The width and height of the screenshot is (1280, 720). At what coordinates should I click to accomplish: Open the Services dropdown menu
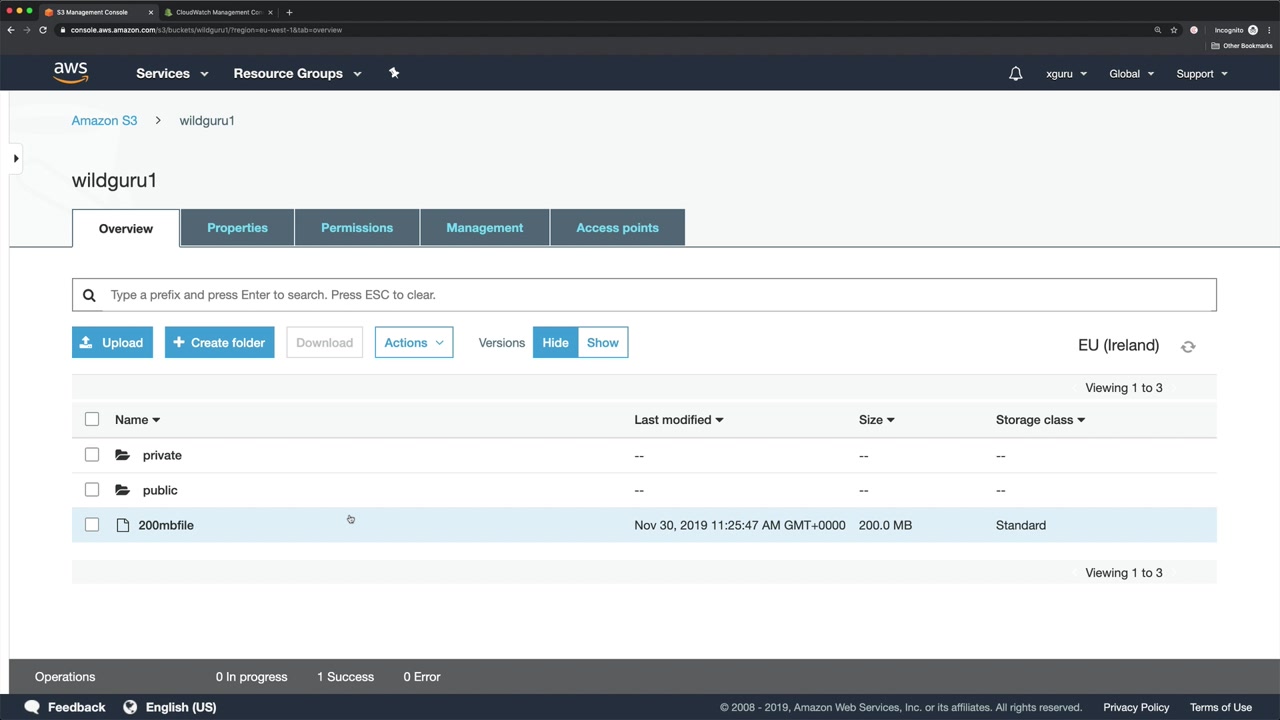(172, 73)
